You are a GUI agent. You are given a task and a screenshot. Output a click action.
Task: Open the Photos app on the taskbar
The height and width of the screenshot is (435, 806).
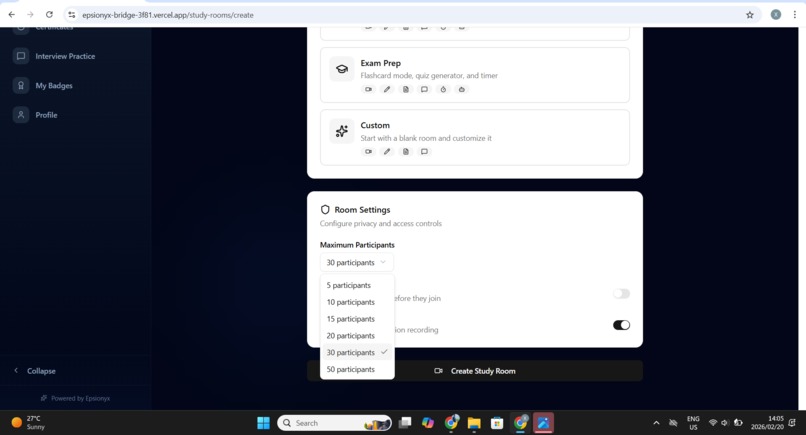[x=543, y=423]
